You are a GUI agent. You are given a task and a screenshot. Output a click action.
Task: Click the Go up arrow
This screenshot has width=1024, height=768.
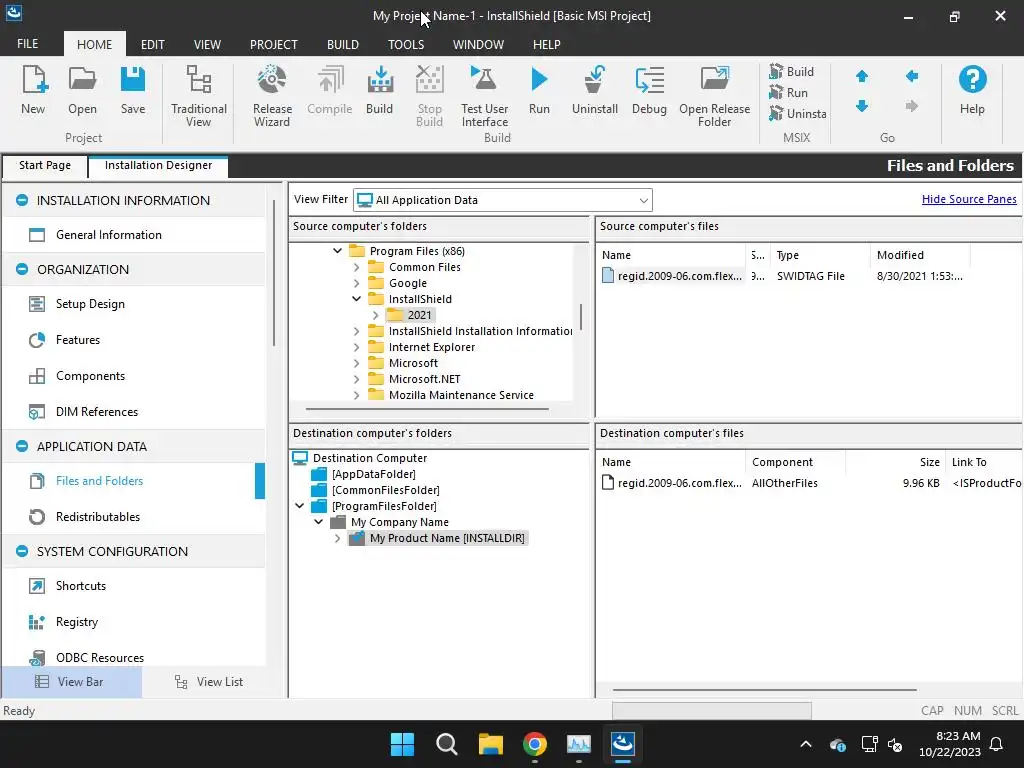point(862,76)
